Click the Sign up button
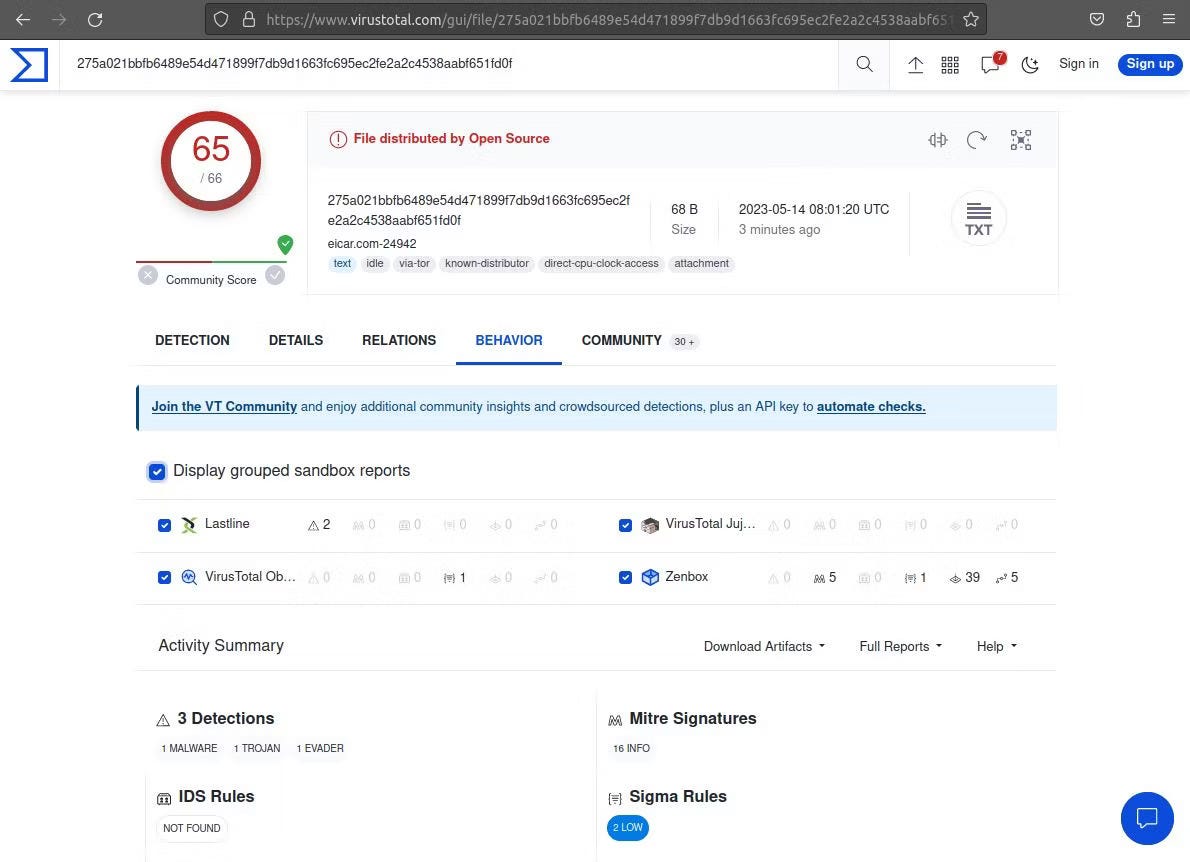Screen dimensions: 1190x862 click(x=1149, y=64)
